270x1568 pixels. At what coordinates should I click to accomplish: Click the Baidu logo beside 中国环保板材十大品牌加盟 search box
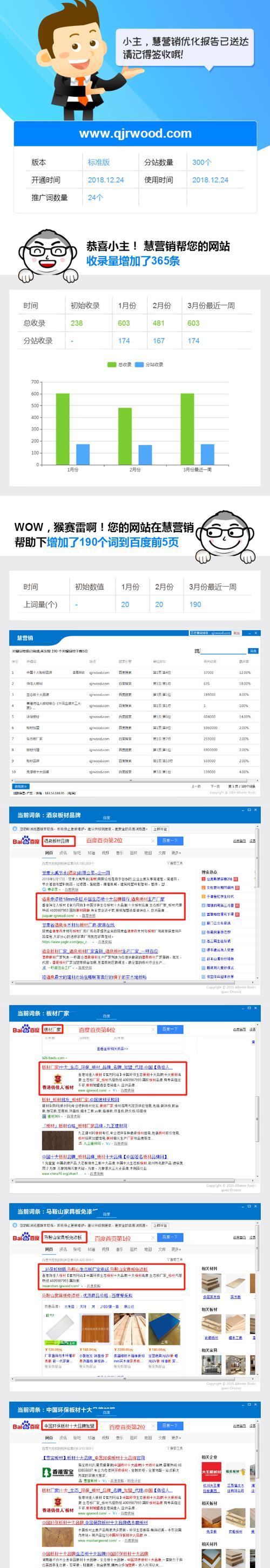pos(25,1425)
